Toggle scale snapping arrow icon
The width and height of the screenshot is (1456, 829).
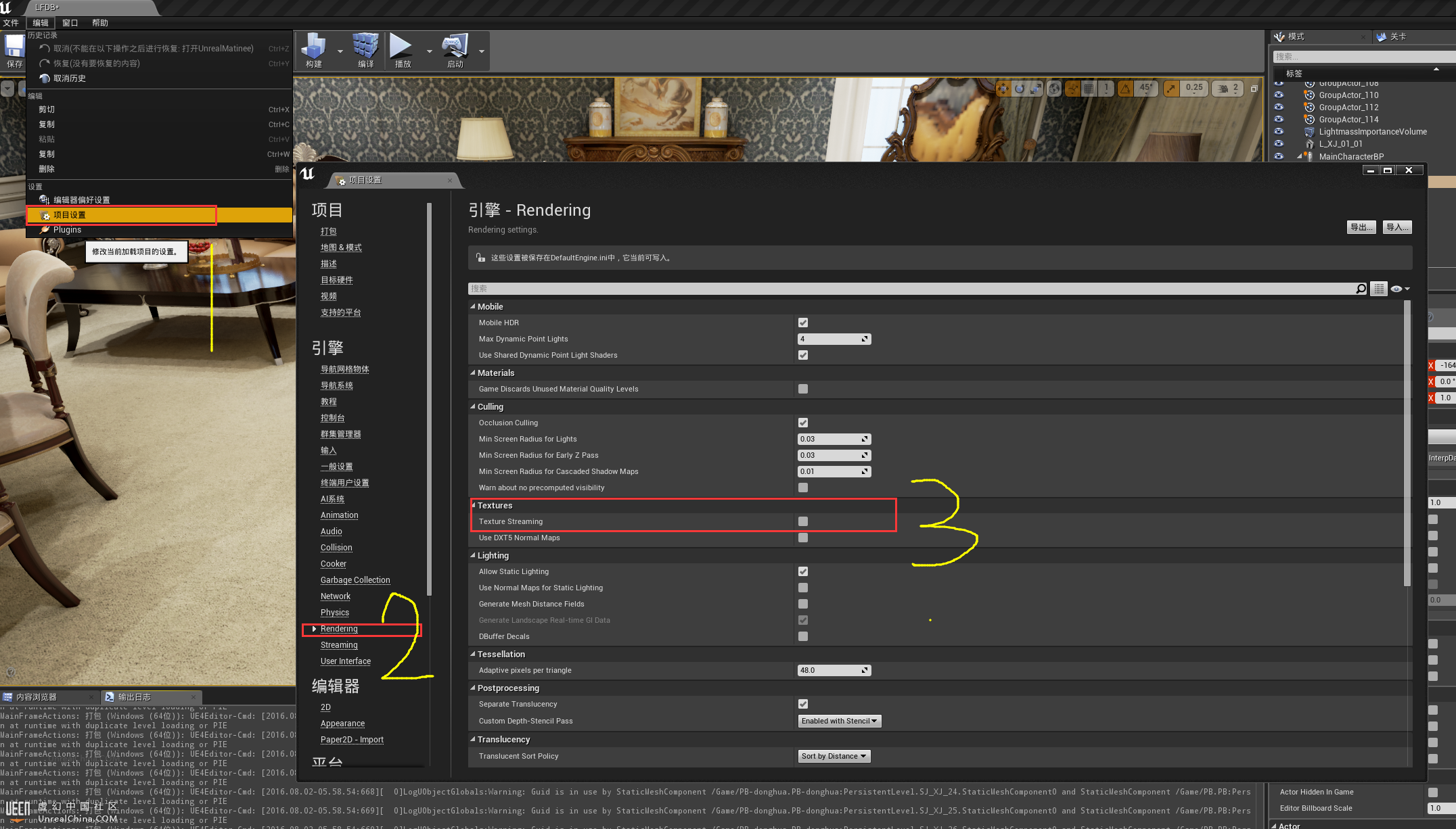click(x=1171, y=89)
